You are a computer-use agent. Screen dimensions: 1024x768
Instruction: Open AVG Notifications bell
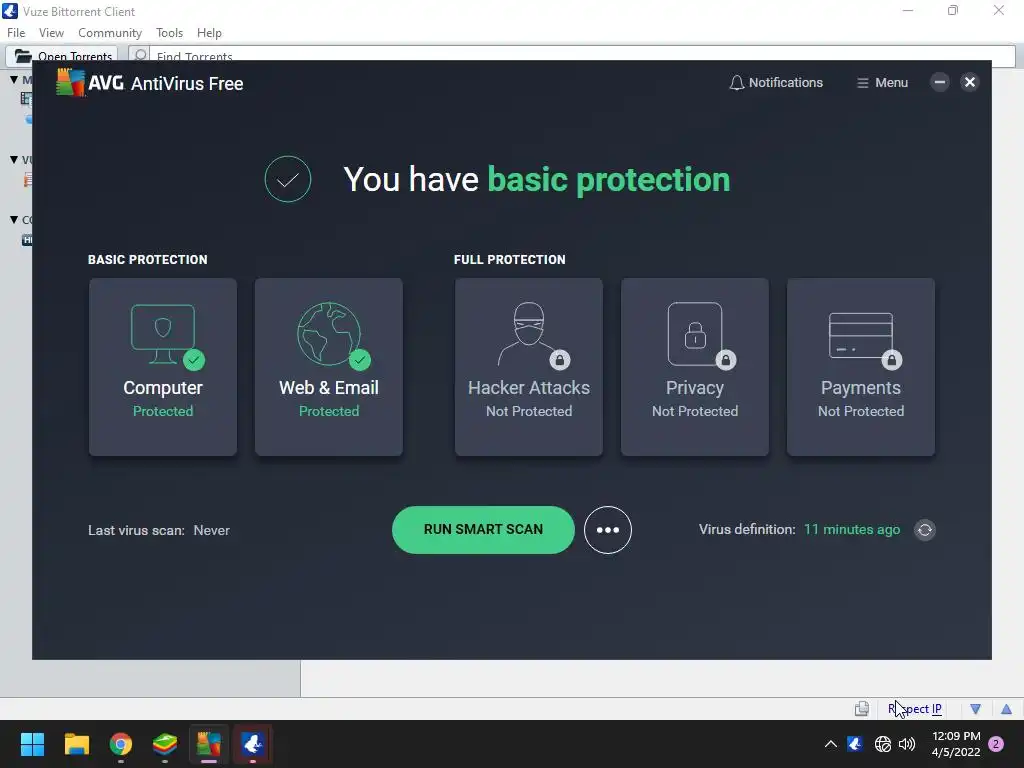click(x=776, y=83)
